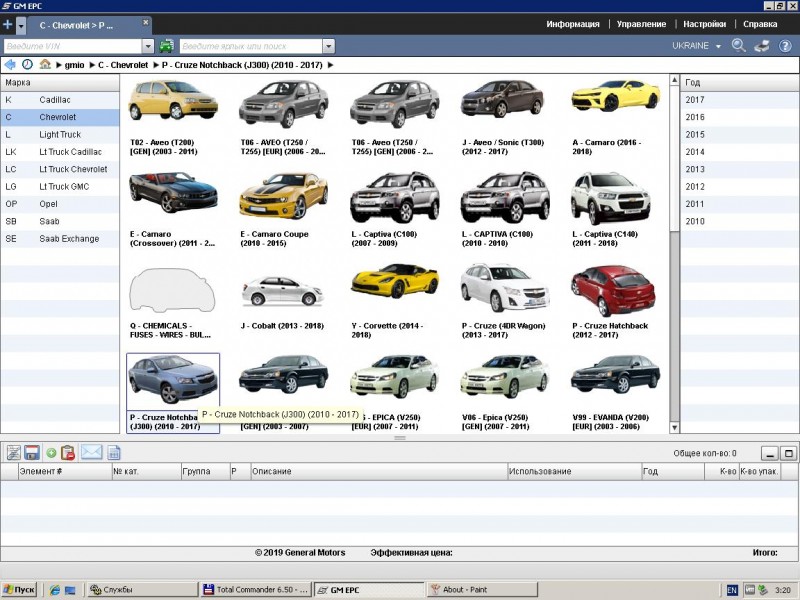Open V99 - EVANDA (V200) thumbnail
The image size is (800, 600).
pos(615,374)
